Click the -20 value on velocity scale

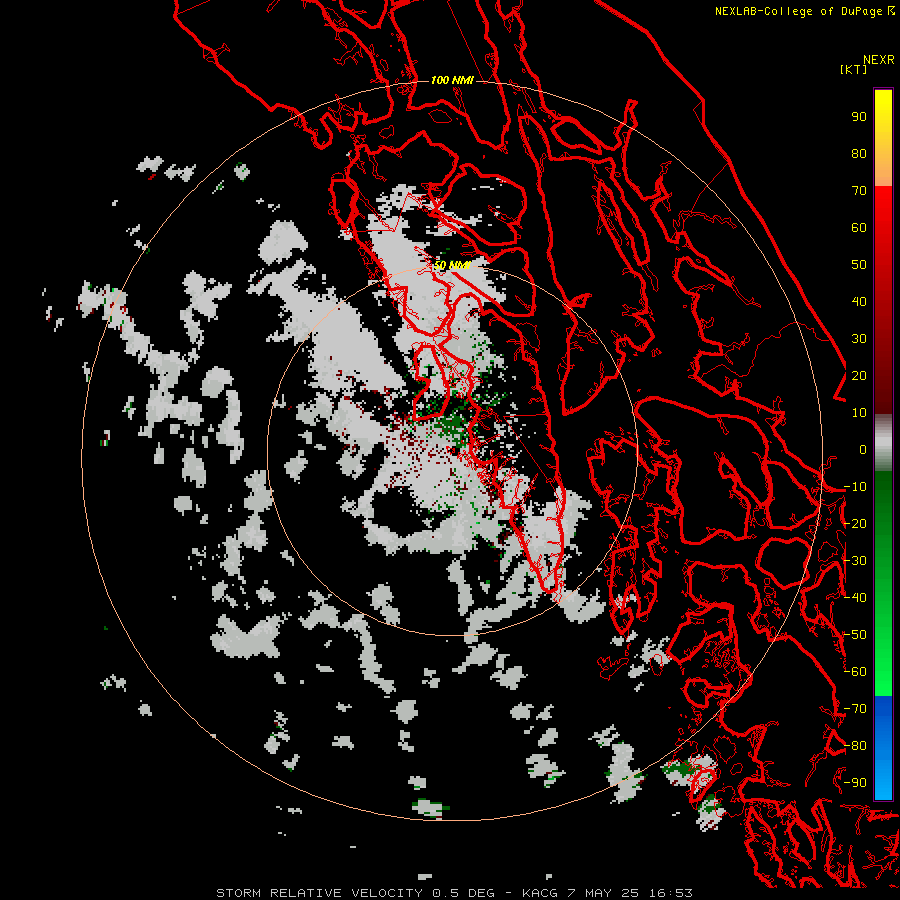pos(855,523)
